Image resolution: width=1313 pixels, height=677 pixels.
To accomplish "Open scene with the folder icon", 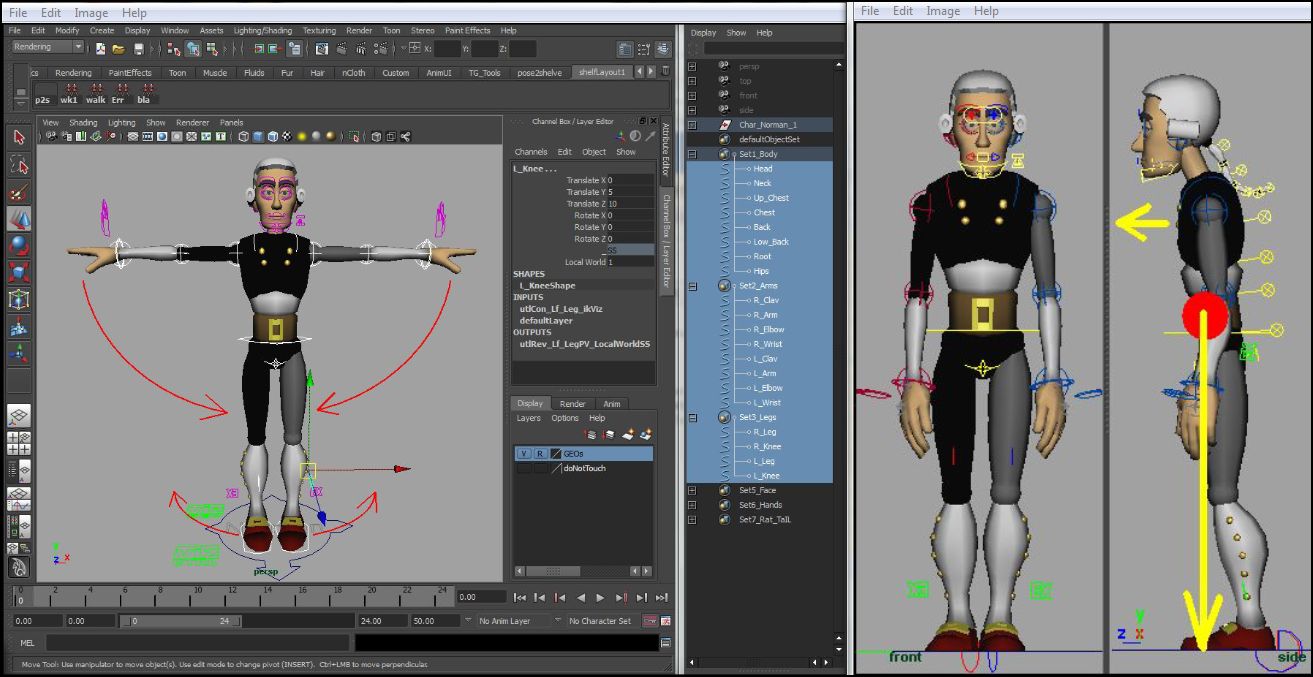I will point(118,48).
